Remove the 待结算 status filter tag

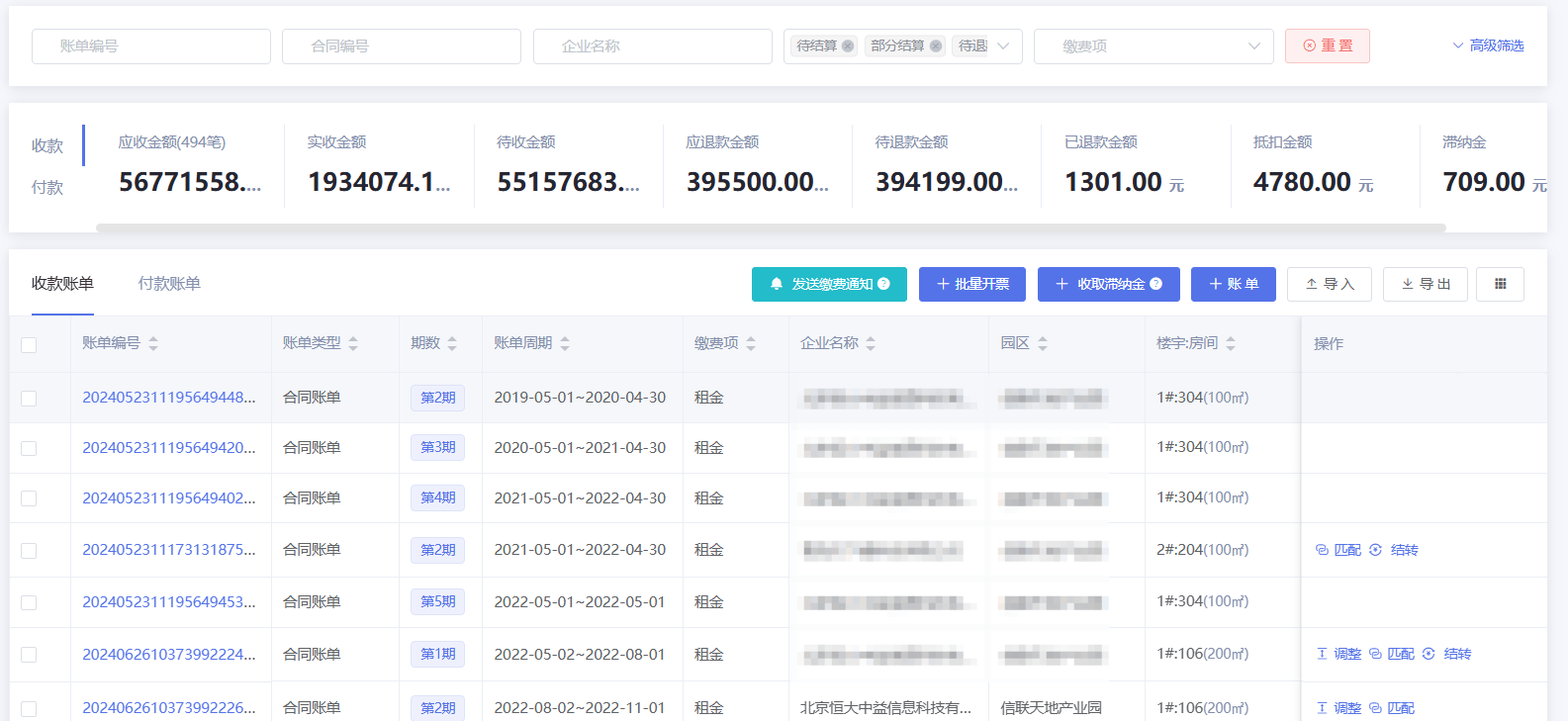pyautogui.click(x=848, y=46)
